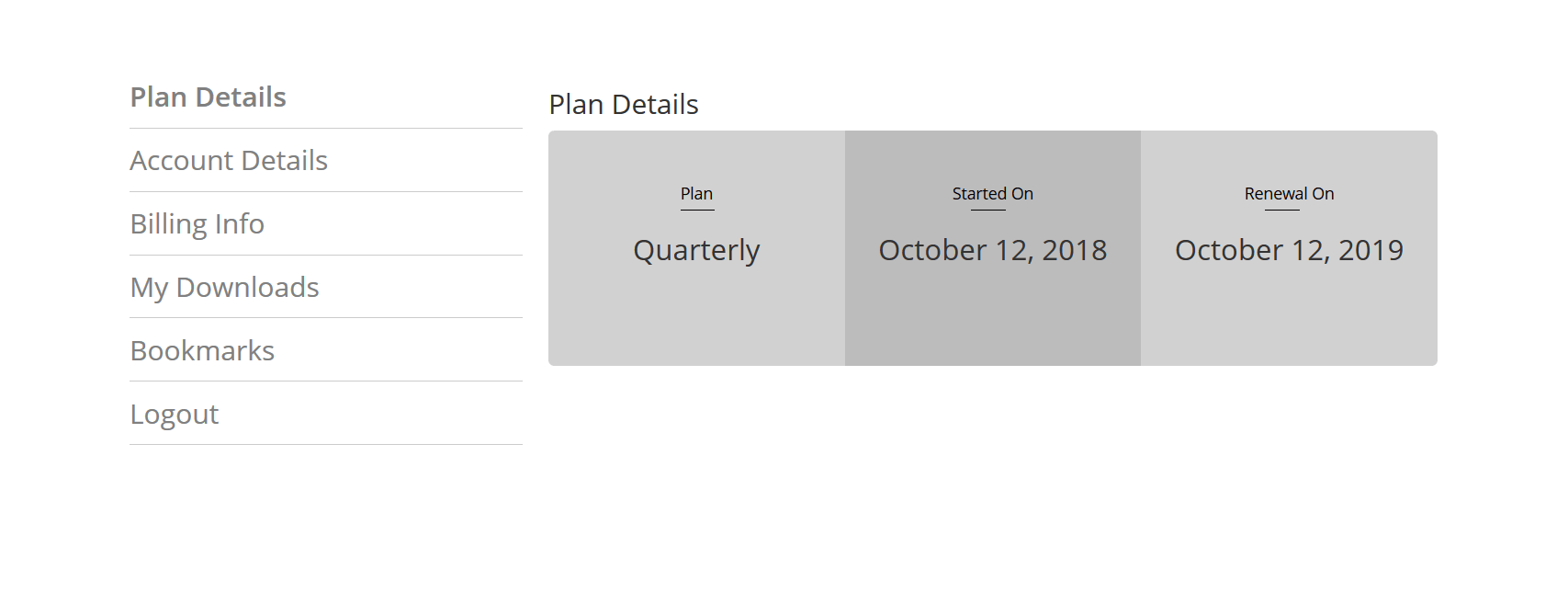Select the 'Quarterly' plan value

point(696,251)
